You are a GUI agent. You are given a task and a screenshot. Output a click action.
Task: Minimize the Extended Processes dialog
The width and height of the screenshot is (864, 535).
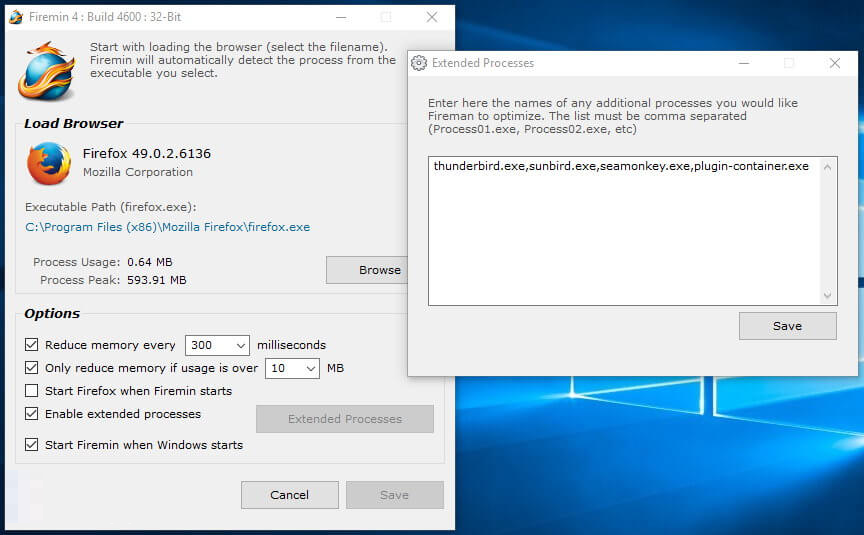click(744, 63)
